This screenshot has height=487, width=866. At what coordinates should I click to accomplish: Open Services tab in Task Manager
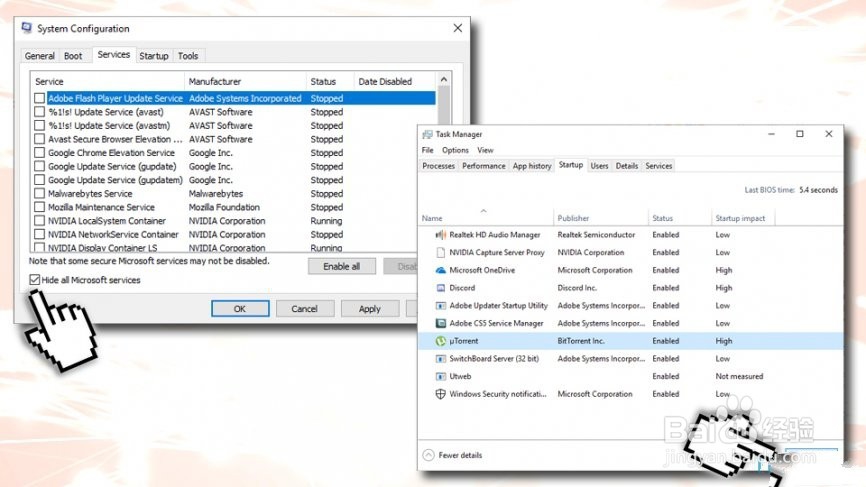pyautogui.click(x=659, y=166)
